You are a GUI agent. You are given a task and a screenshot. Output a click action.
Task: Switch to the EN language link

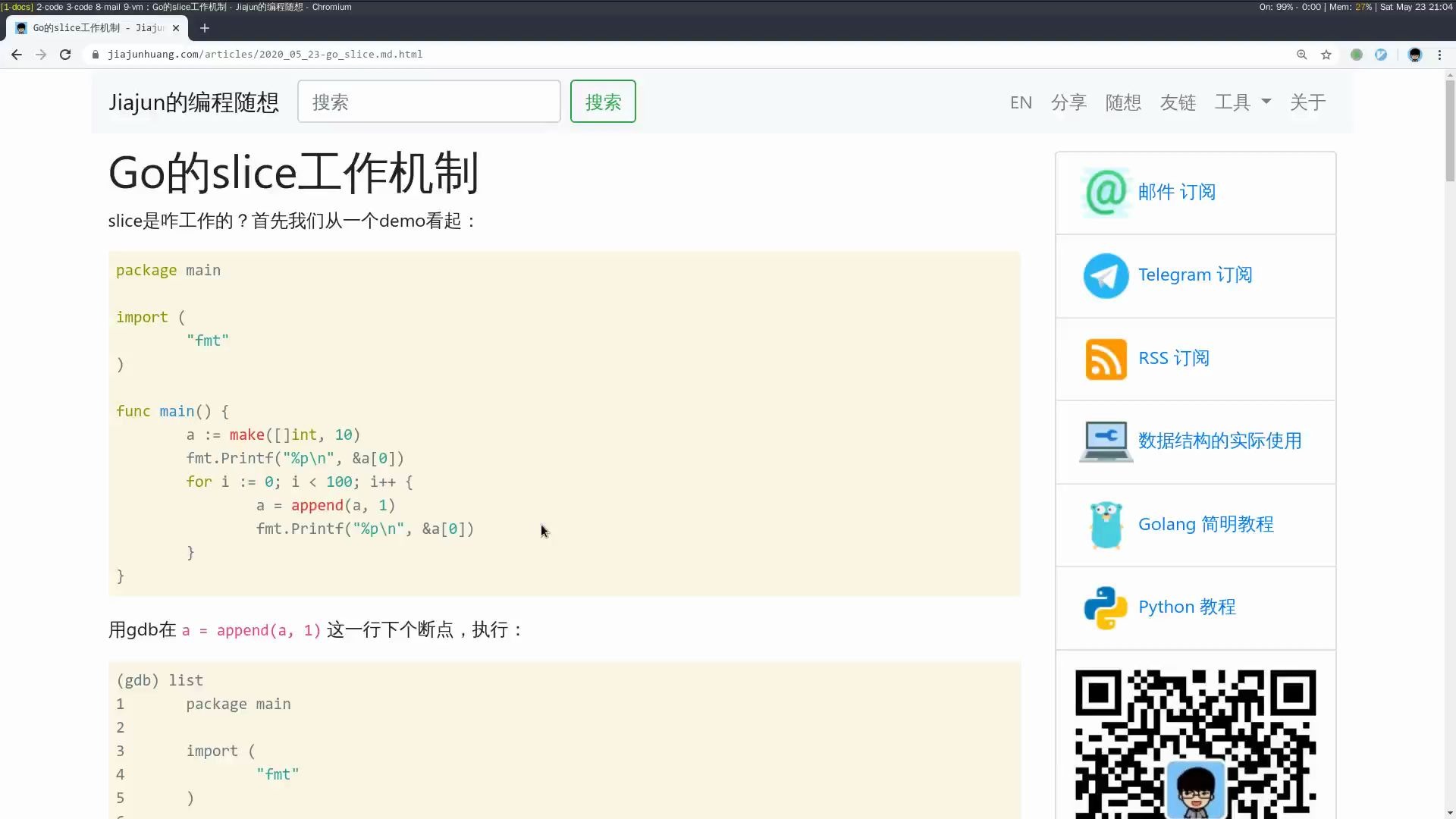click(1021, 102)
